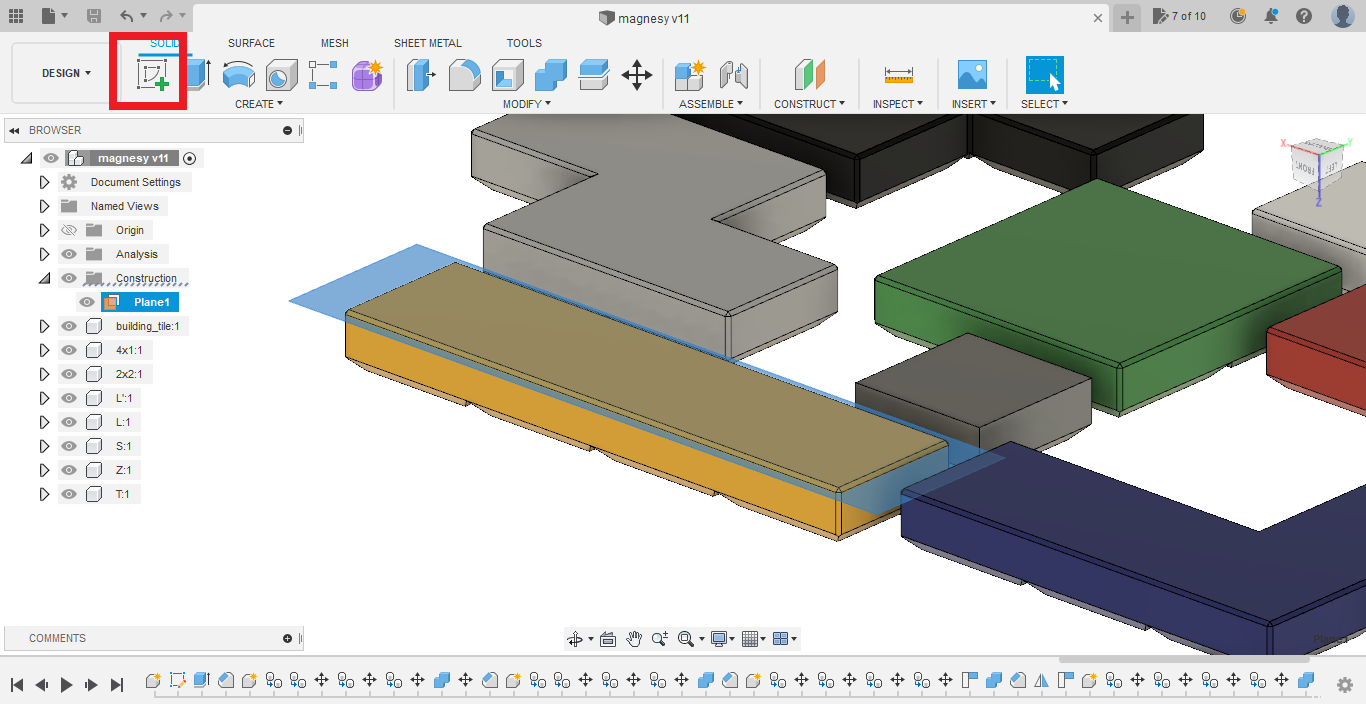Click the Measure ruler icon

tap(899, 75)
